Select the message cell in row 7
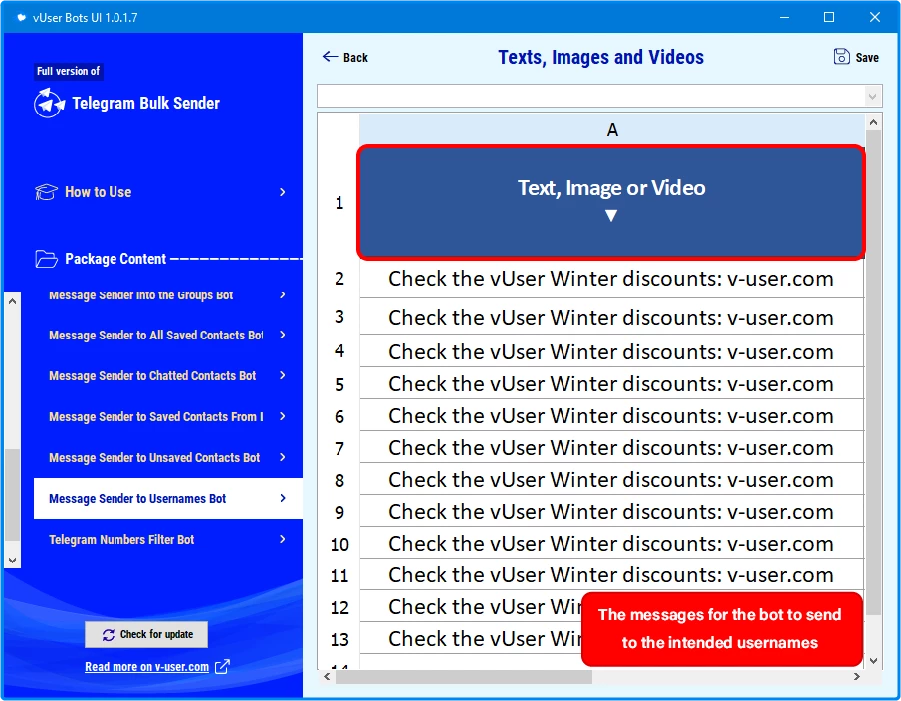 coord(612,447)
